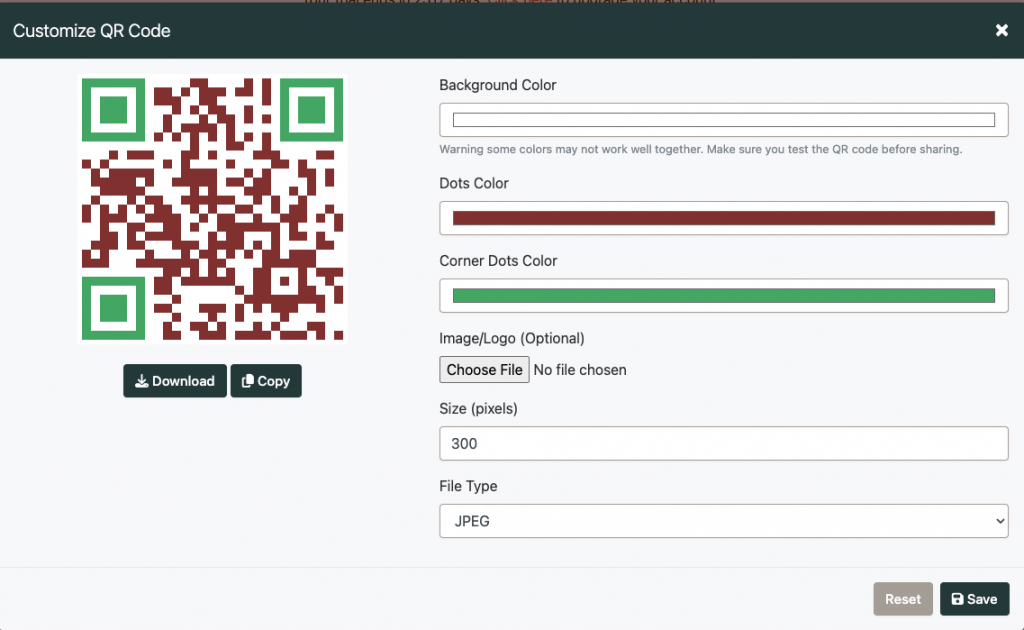
Task: Save the QR code settings
Action: click(974, 599)
